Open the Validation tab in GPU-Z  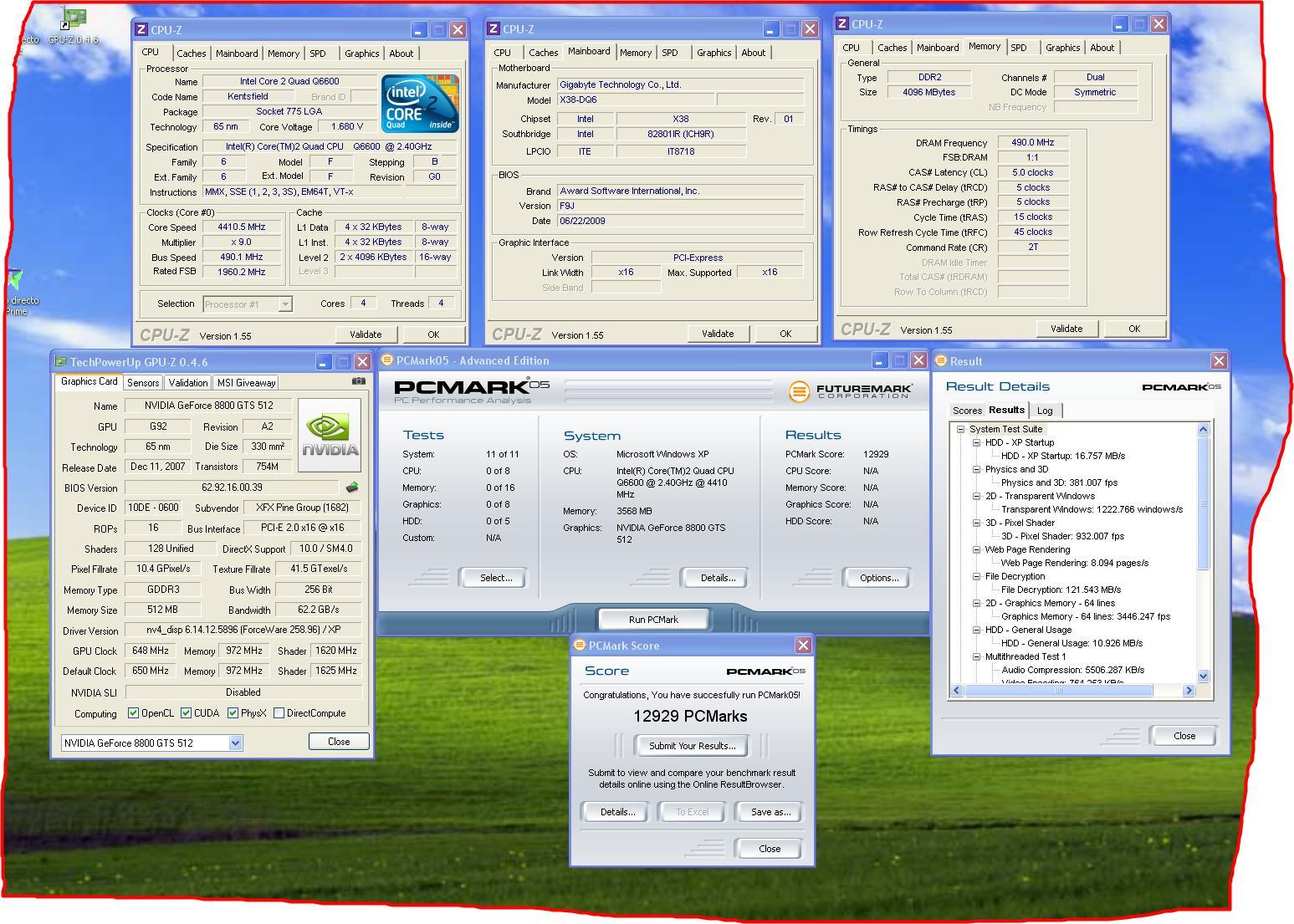[188, 382]
